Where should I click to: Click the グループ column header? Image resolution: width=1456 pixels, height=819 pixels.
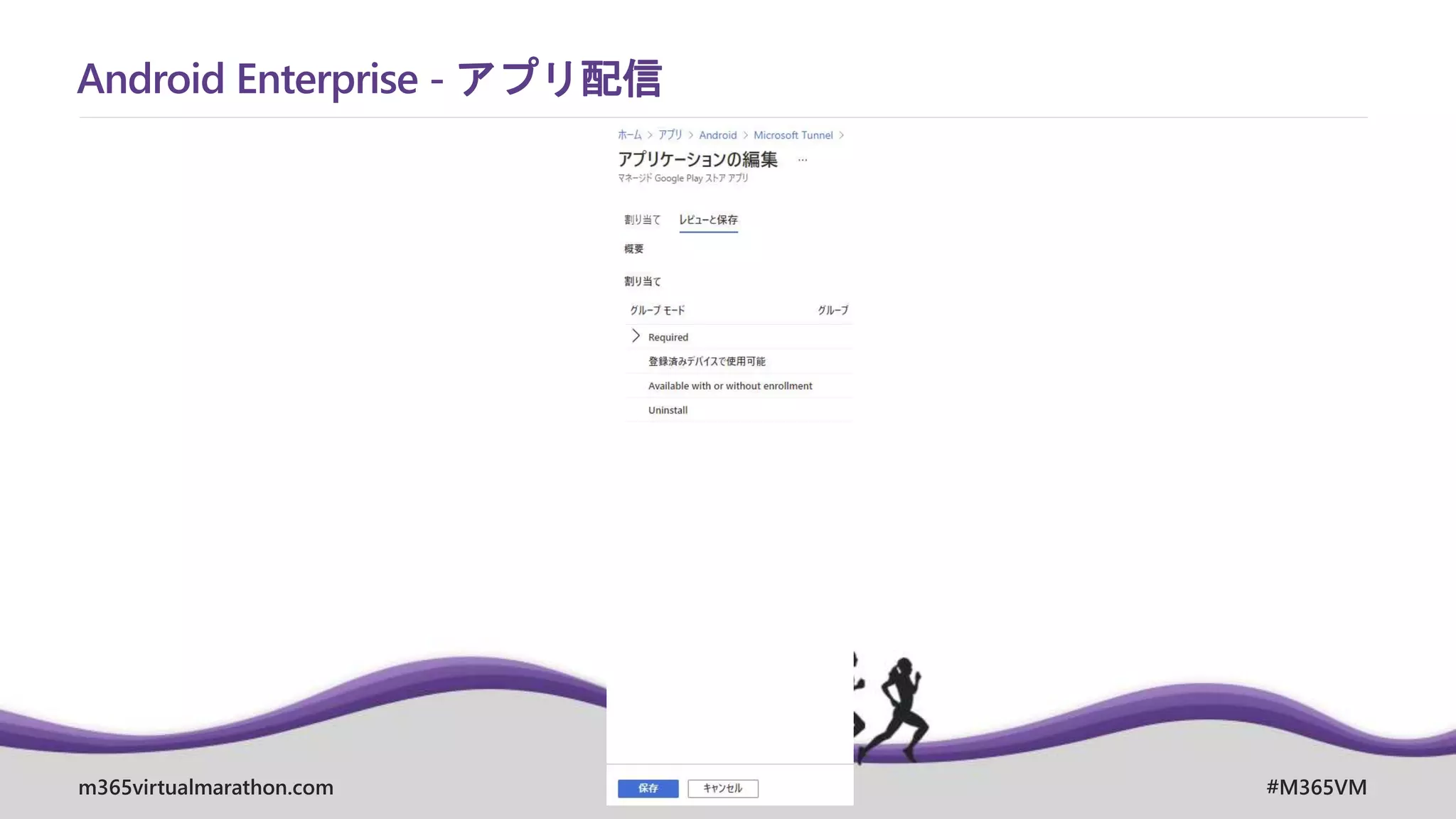pyautogui.click(x=833, y=310)
